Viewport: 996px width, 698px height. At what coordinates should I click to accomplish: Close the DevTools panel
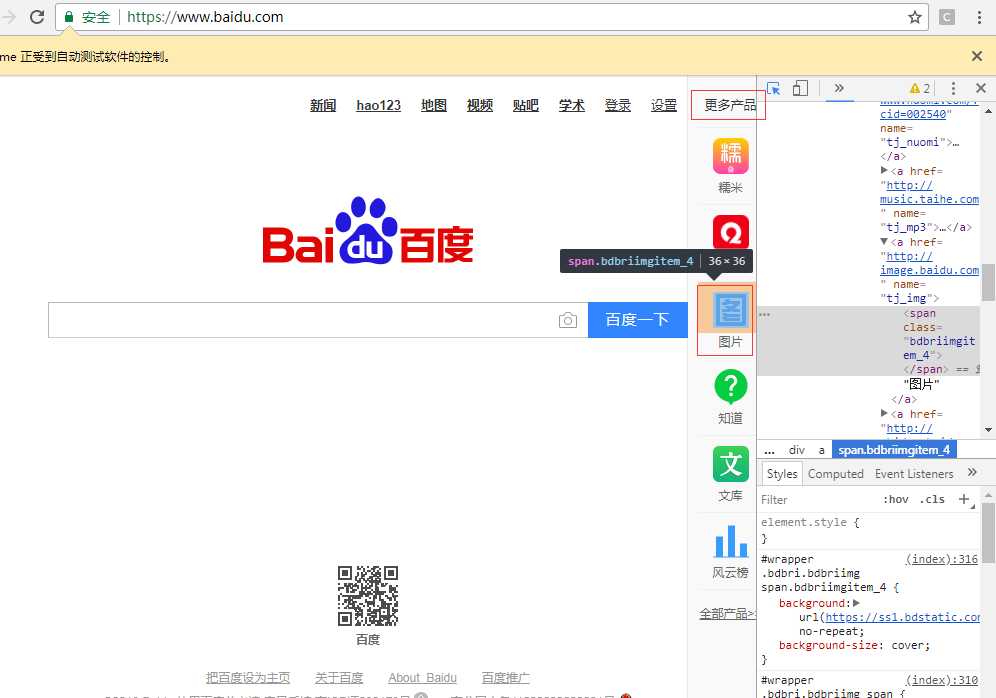tap(981, 88)
